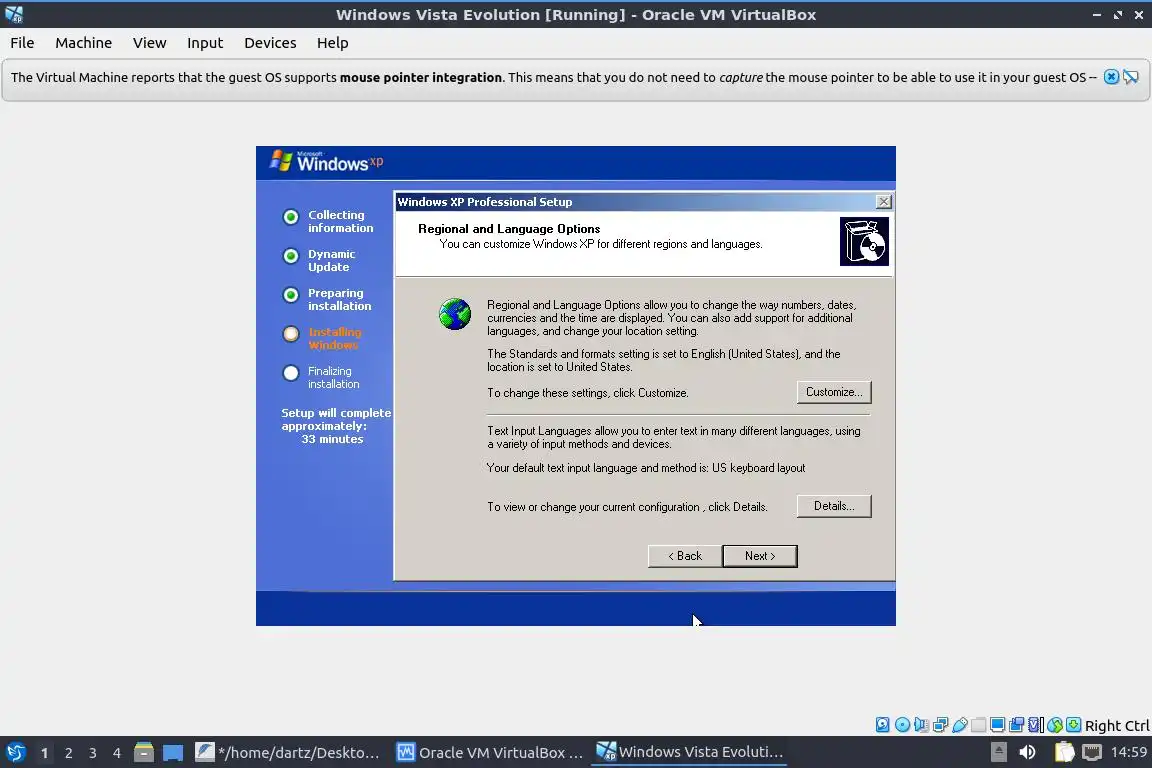Image resolution: width=1152 pixels, height=768 pixels.
Task: Click the Right Ctrl host key label
Action: click(x=1117, y=725)
